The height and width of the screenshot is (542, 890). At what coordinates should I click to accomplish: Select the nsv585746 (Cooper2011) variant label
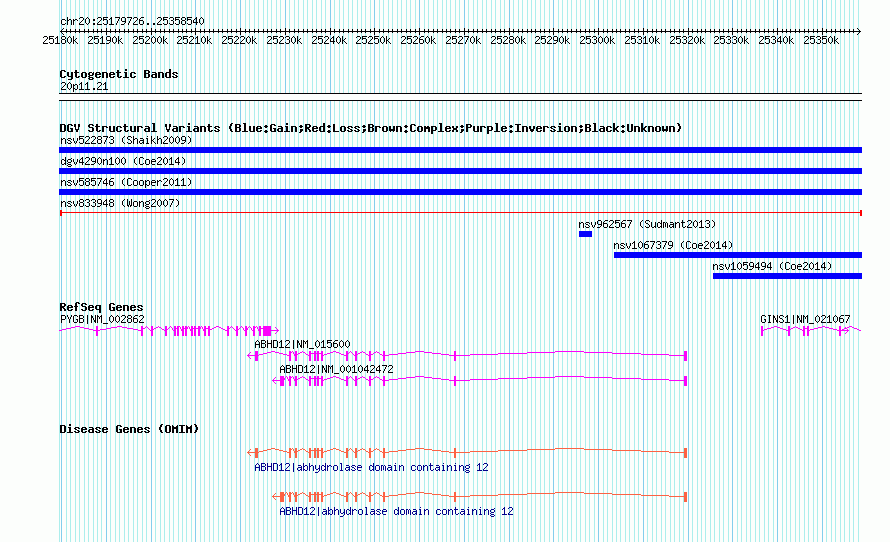(x=126, y=182)
